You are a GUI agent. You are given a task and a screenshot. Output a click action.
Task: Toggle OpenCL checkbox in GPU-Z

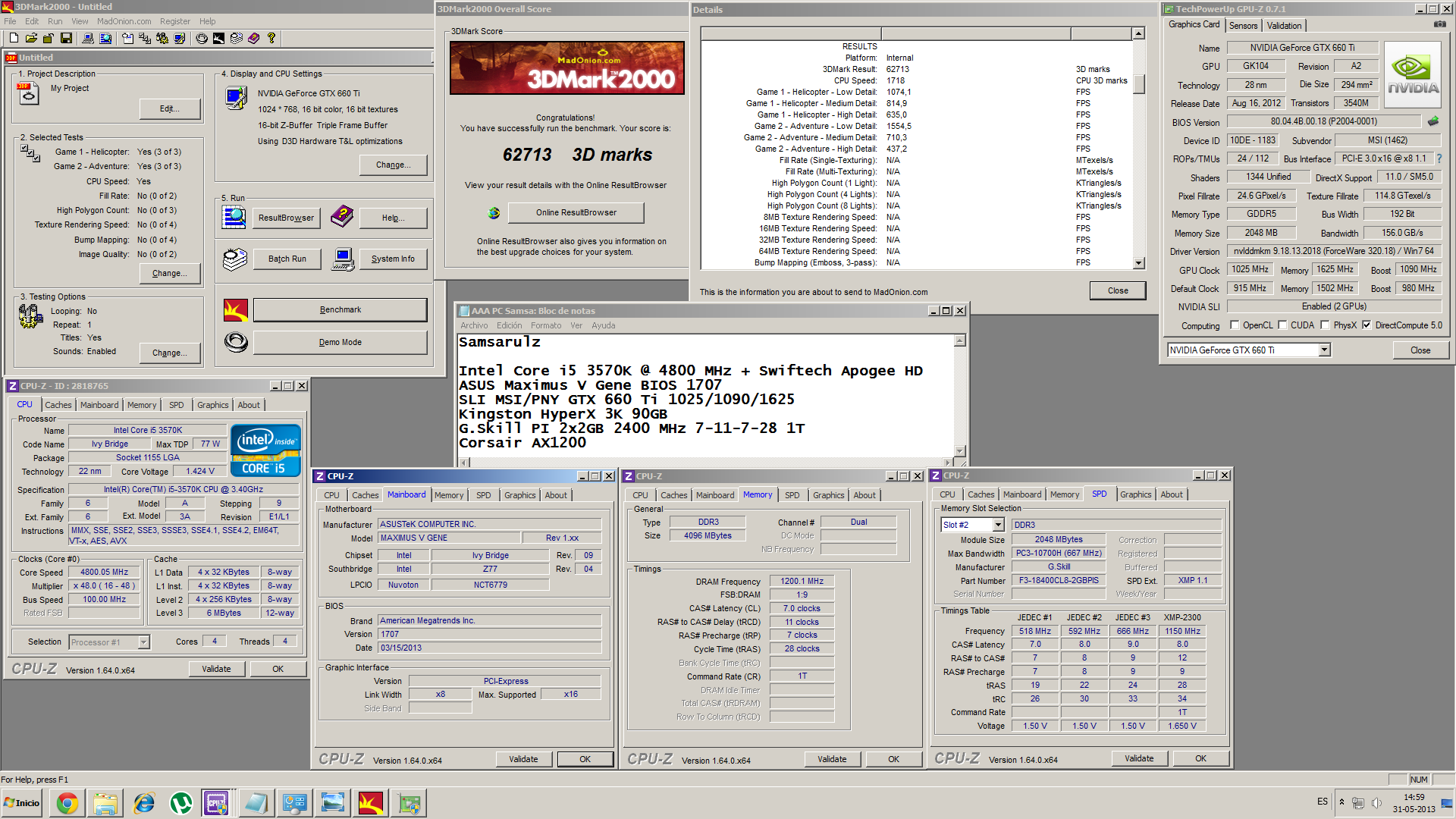1234,325
